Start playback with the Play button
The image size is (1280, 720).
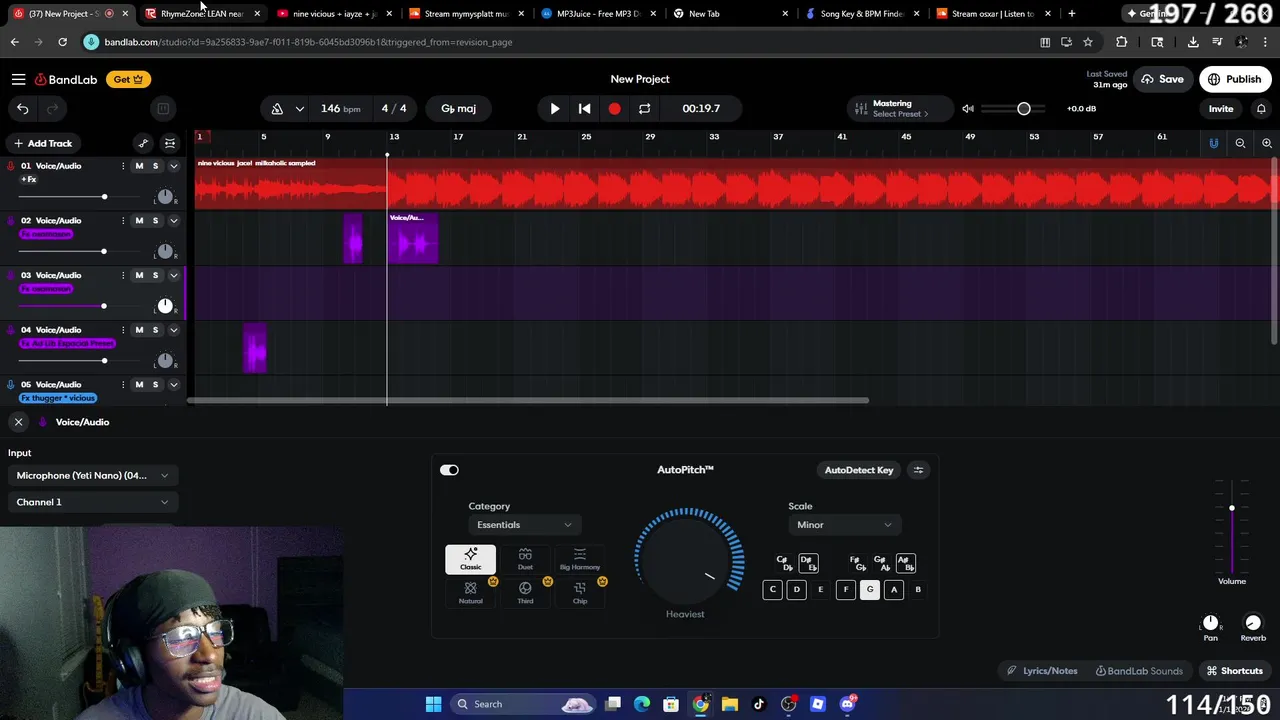(555, 108)
